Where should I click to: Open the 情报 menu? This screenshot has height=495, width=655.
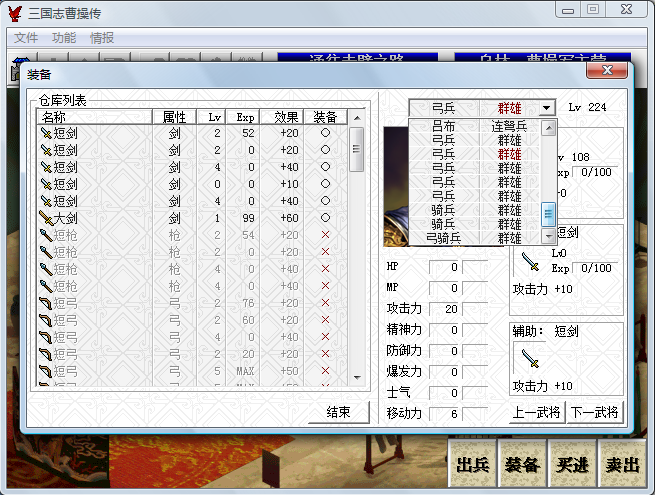point(102,38)
